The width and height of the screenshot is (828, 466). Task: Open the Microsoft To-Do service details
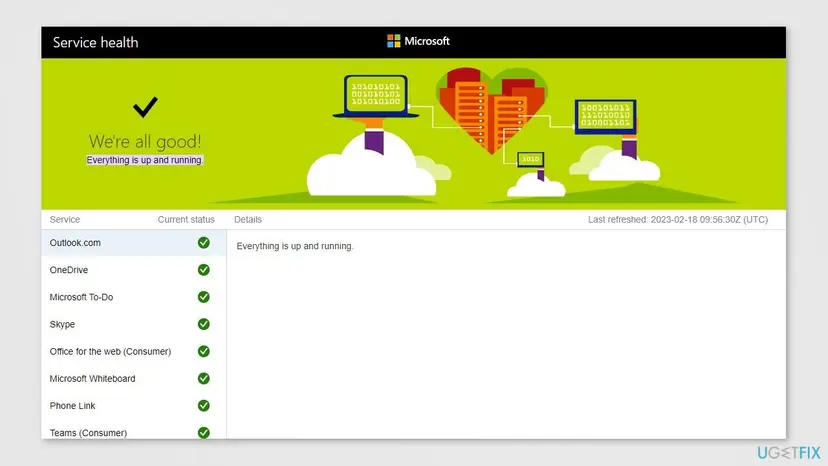134,297
